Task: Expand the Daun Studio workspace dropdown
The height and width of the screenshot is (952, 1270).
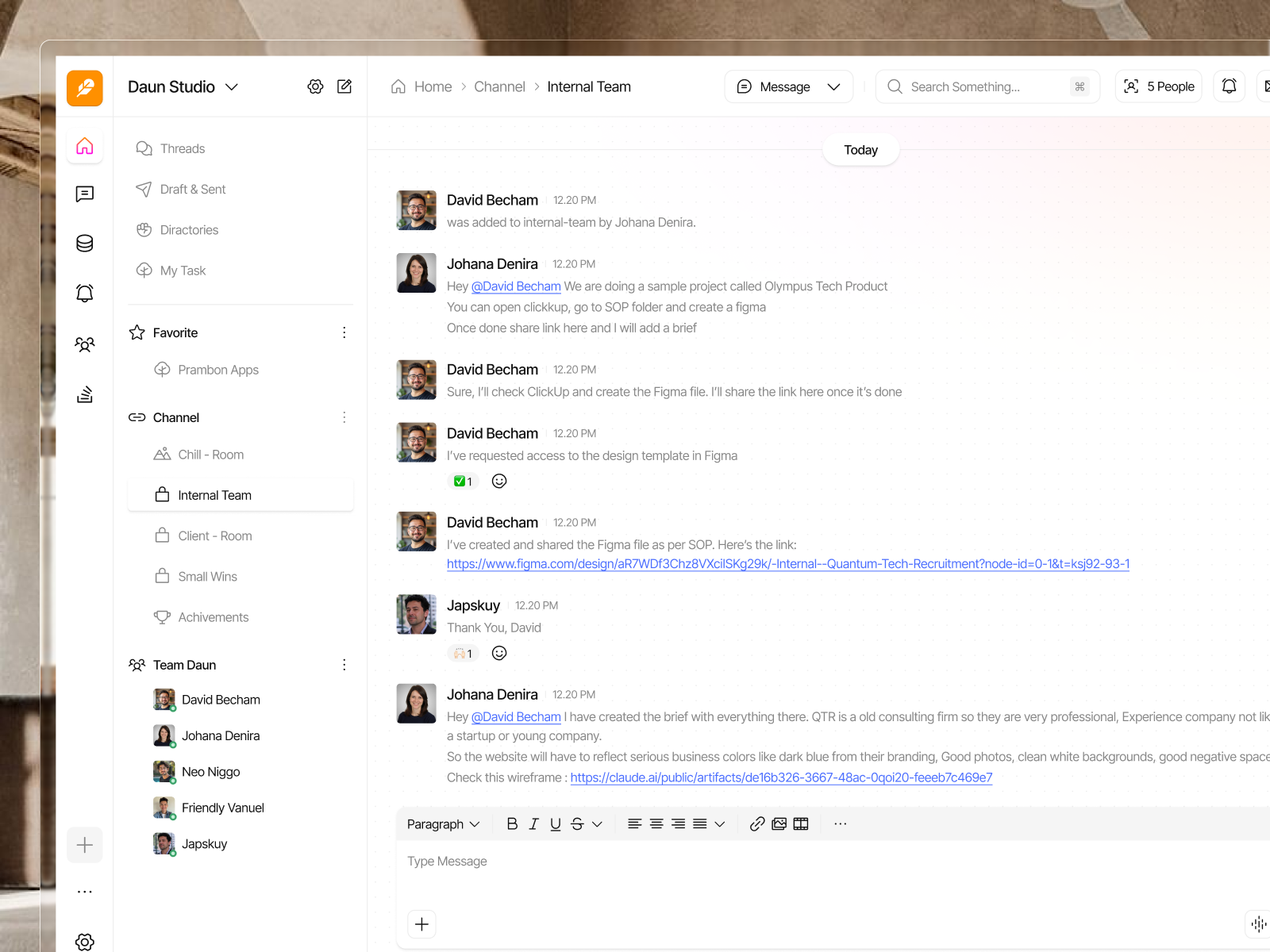Action: 232,87
